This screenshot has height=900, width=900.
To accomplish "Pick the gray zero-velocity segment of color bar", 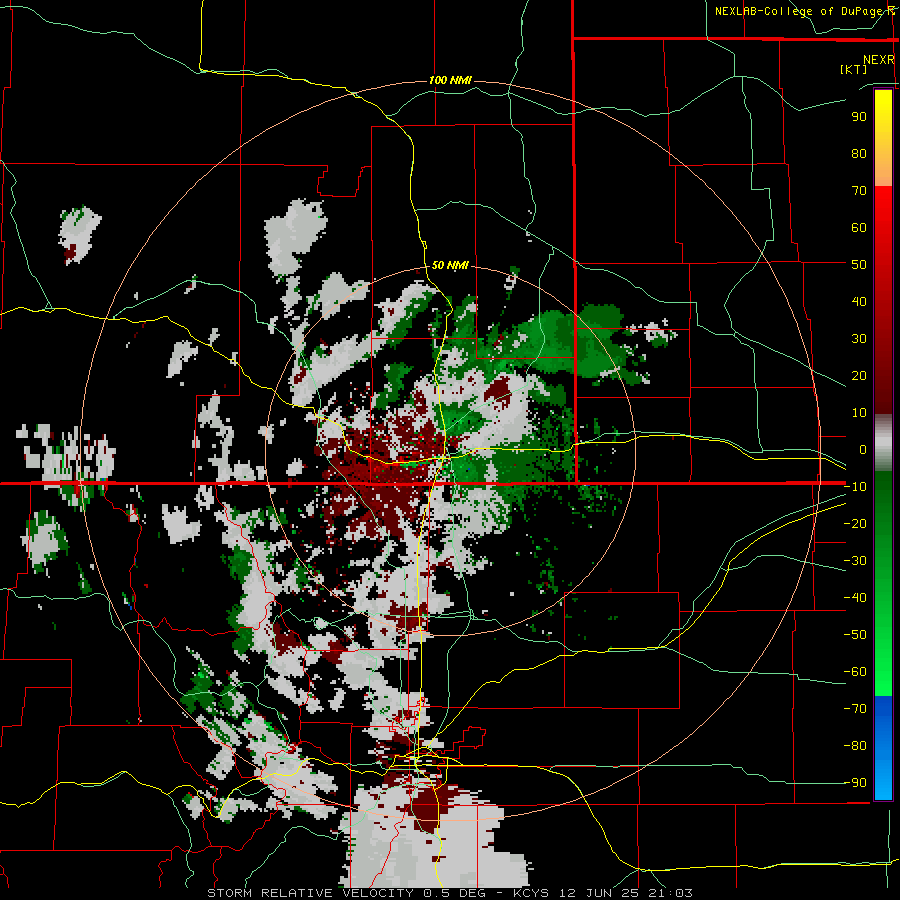I will (x=883, y=443).
